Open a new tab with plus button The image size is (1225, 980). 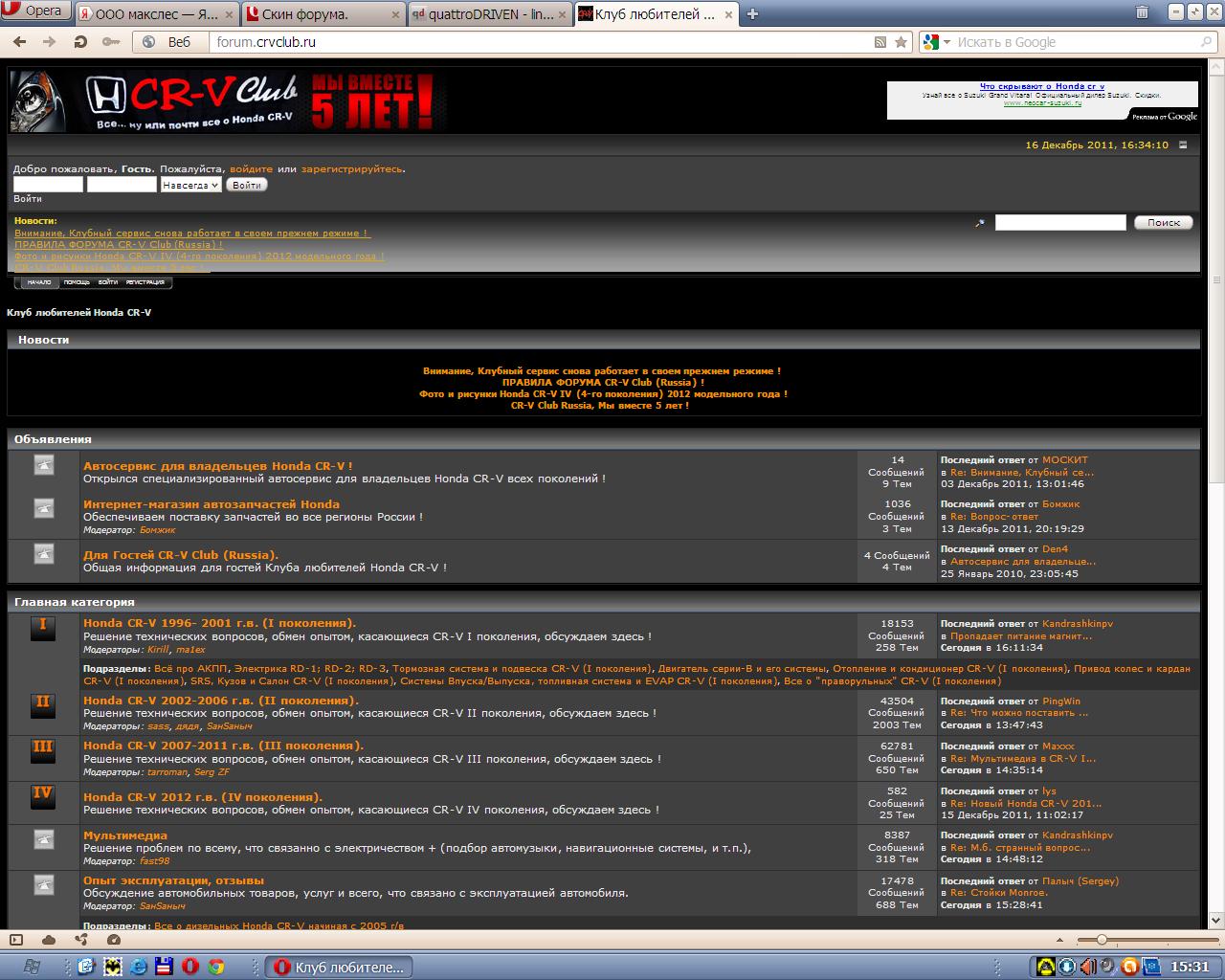pos(752,13)
